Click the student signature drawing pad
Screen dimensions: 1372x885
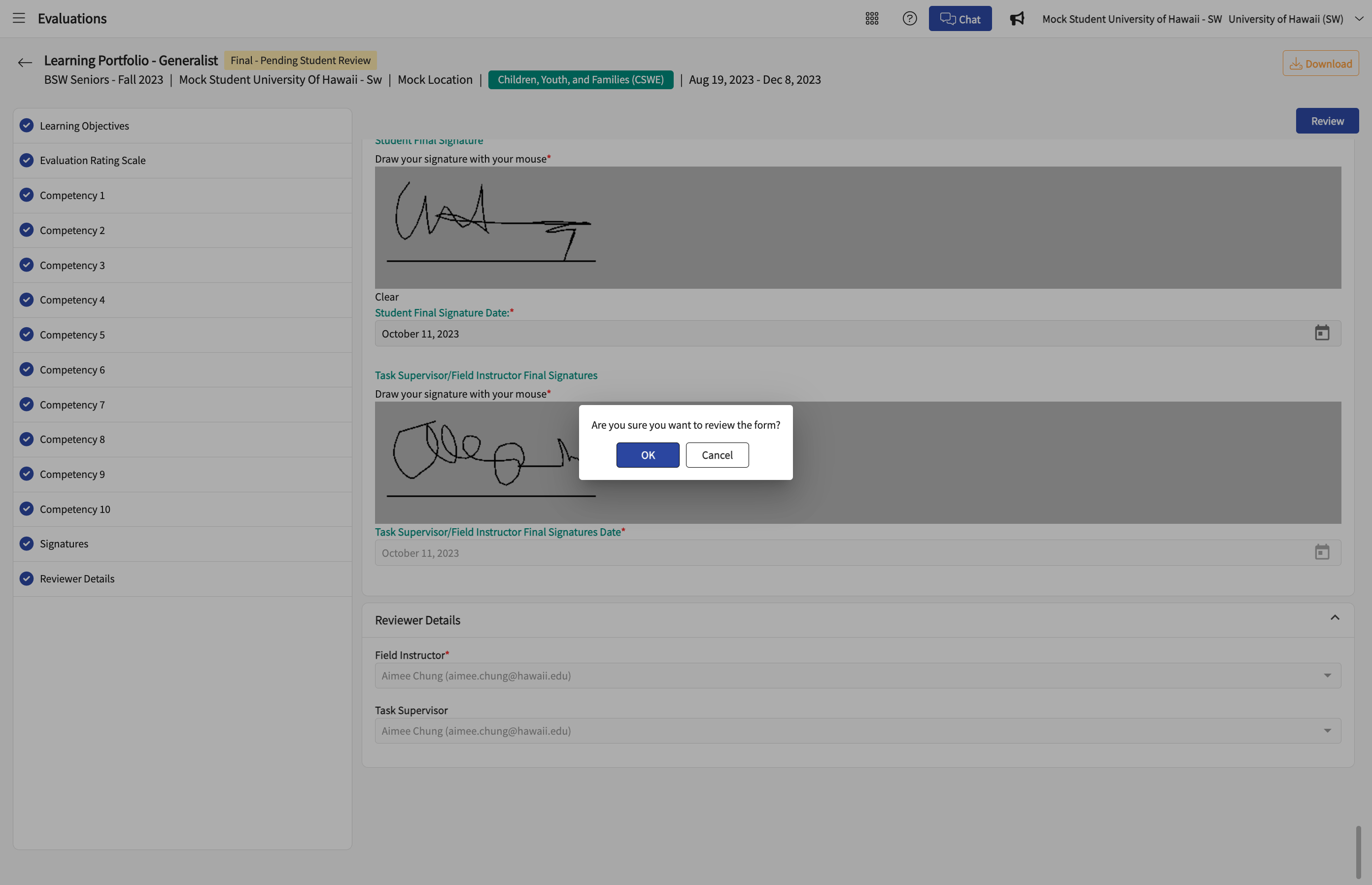point(857,228)
